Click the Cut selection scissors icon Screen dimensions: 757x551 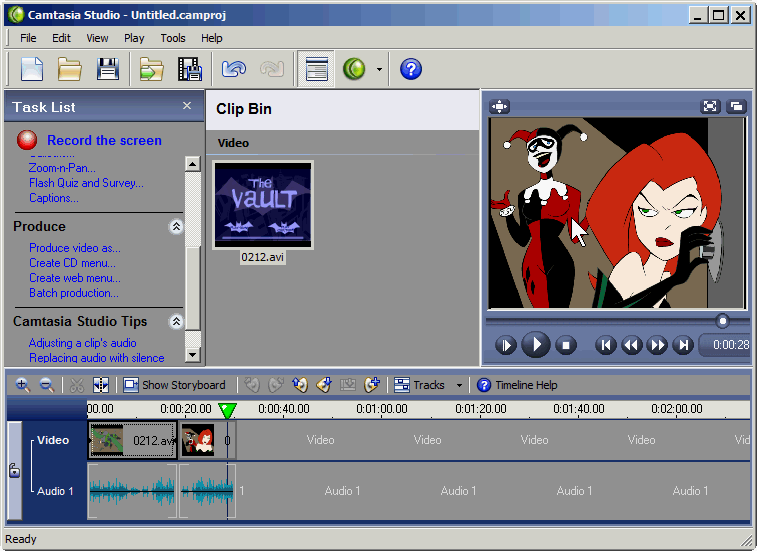(x=77, y=385)
